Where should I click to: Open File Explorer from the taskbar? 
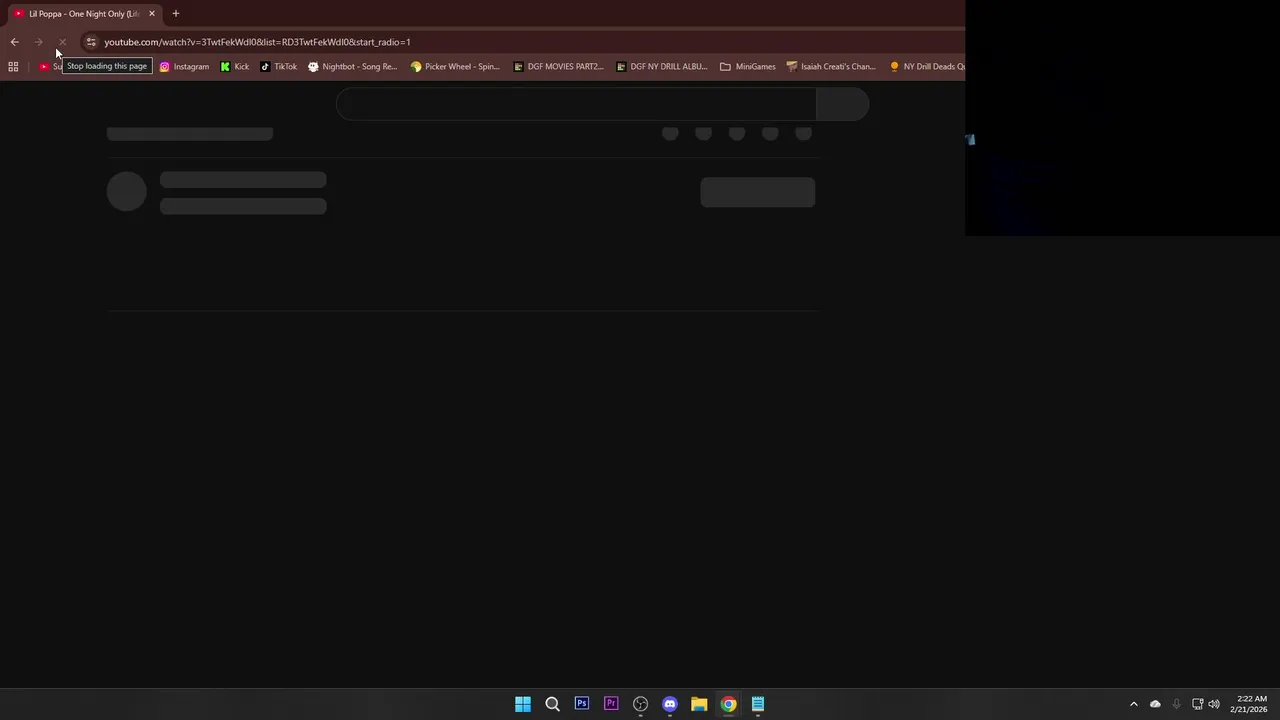pyautogui.click(x=699, y=704)
